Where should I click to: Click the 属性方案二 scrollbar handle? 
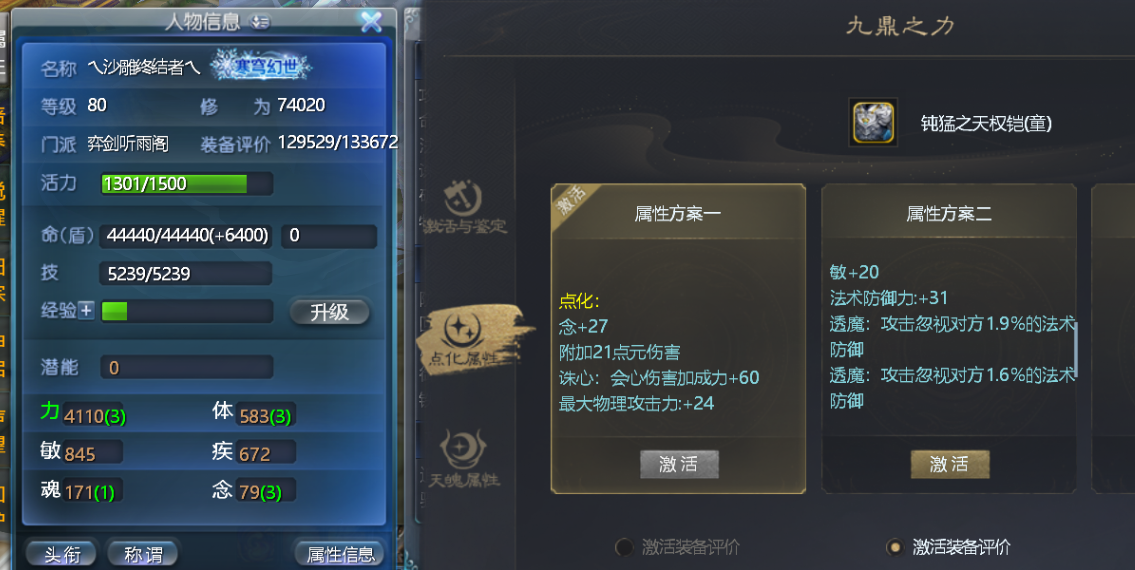pos(1076,350)
